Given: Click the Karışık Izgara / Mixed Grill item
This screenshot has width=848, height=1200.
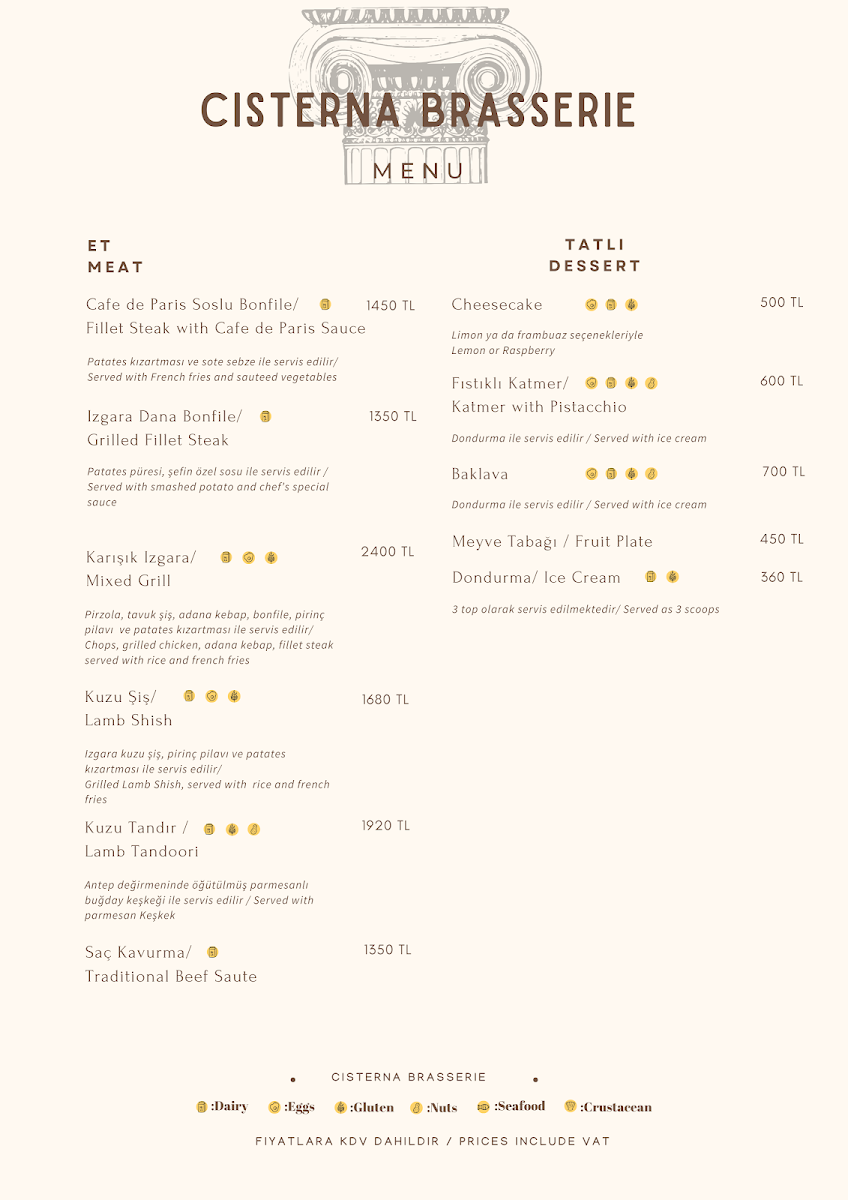Looking at the screenshot, I should tap(141, 569).
